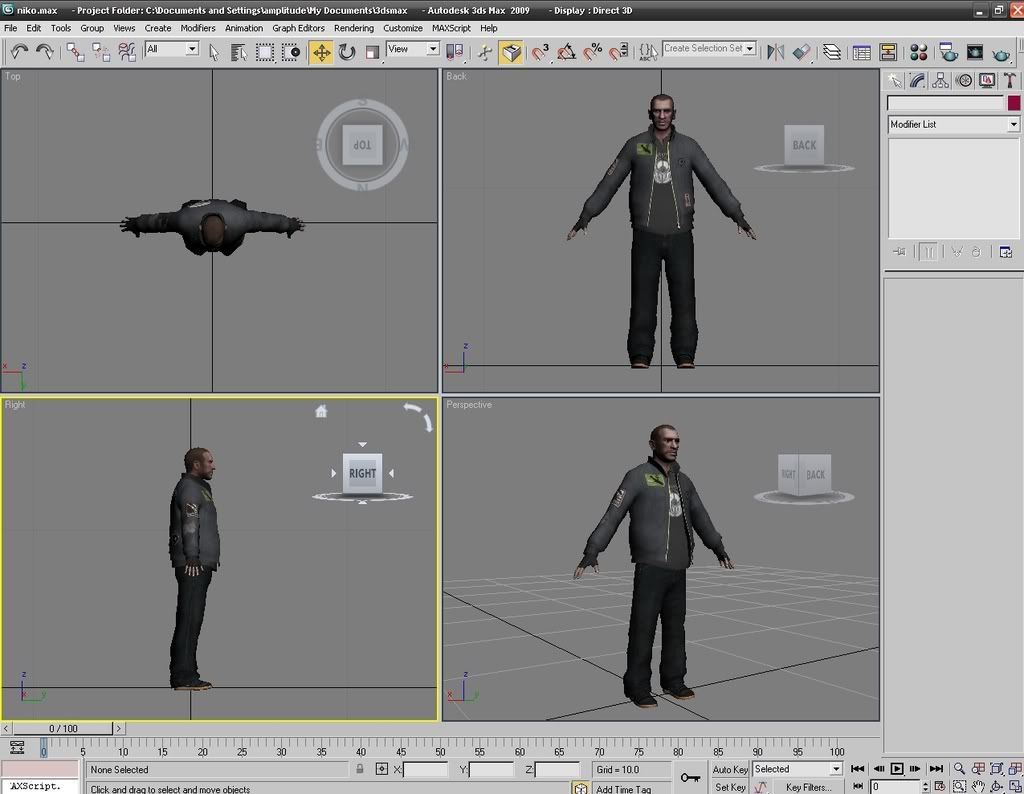Viewport: 1024px width, 794px height.
Task: Open the Rendering menu
Action: coord(353,28)
